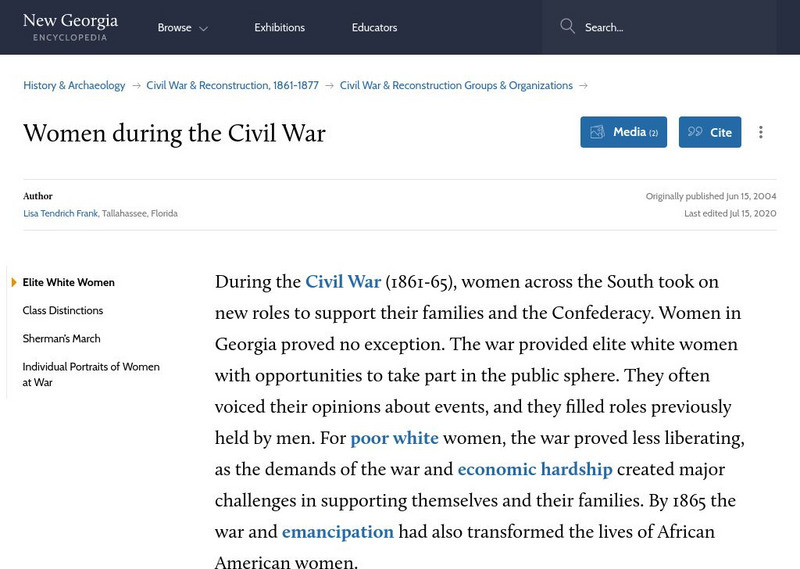Expand the Browse dropdown menu
Viewport: 800px width, 569px height.
point(183,28)
